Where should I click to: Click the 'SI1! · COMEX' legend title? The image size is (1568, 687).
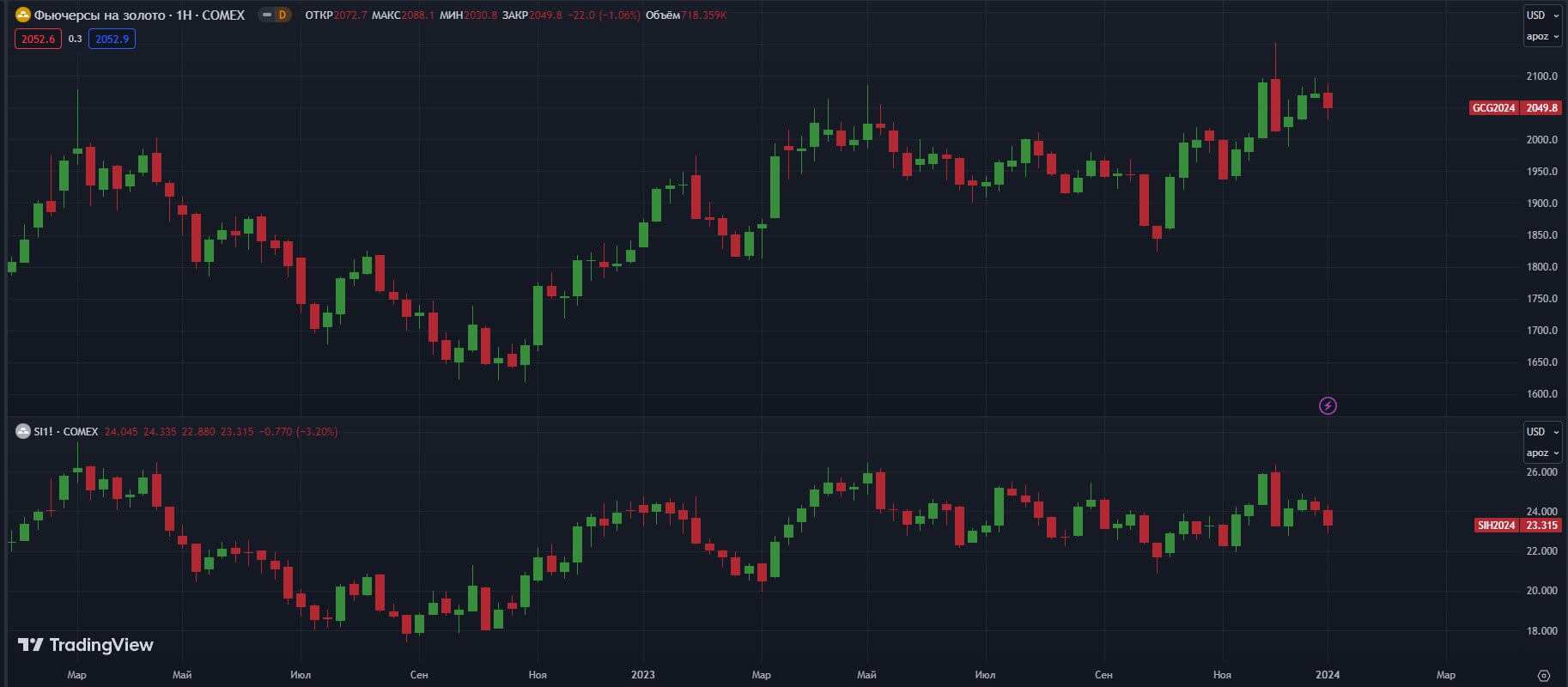[x=66, y=431]
